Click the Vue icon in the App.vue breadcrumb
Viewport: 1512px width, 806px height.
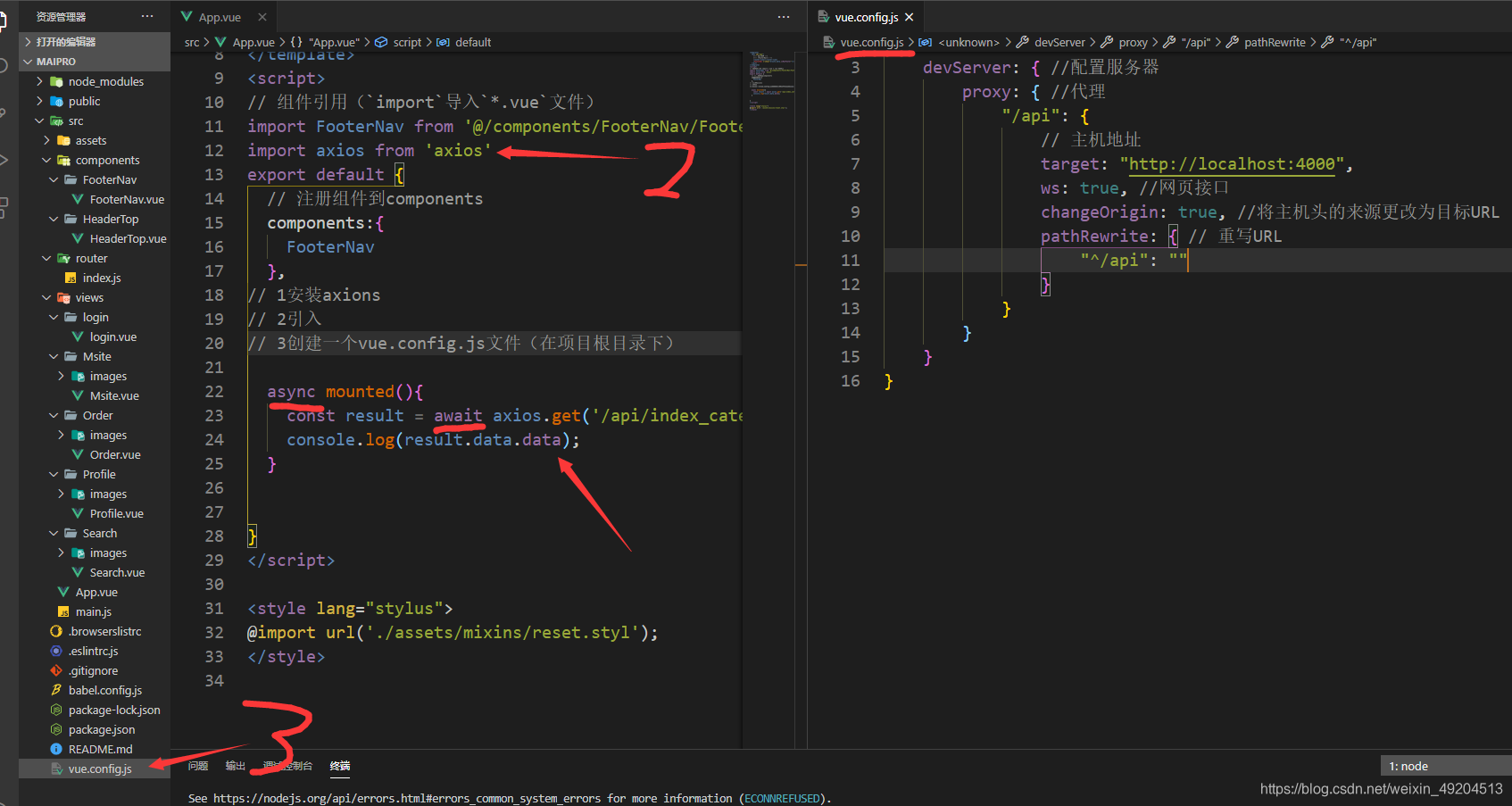pyautogui.click(x=220, y=42)
